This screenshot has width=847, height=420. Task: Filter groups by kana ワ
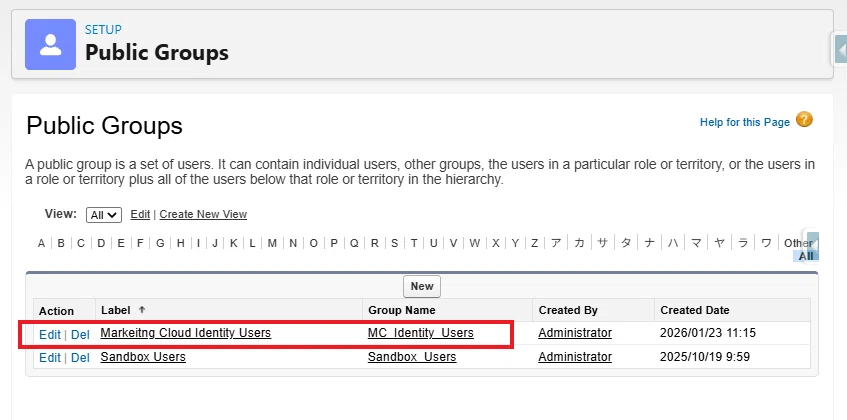coord(766,243)
